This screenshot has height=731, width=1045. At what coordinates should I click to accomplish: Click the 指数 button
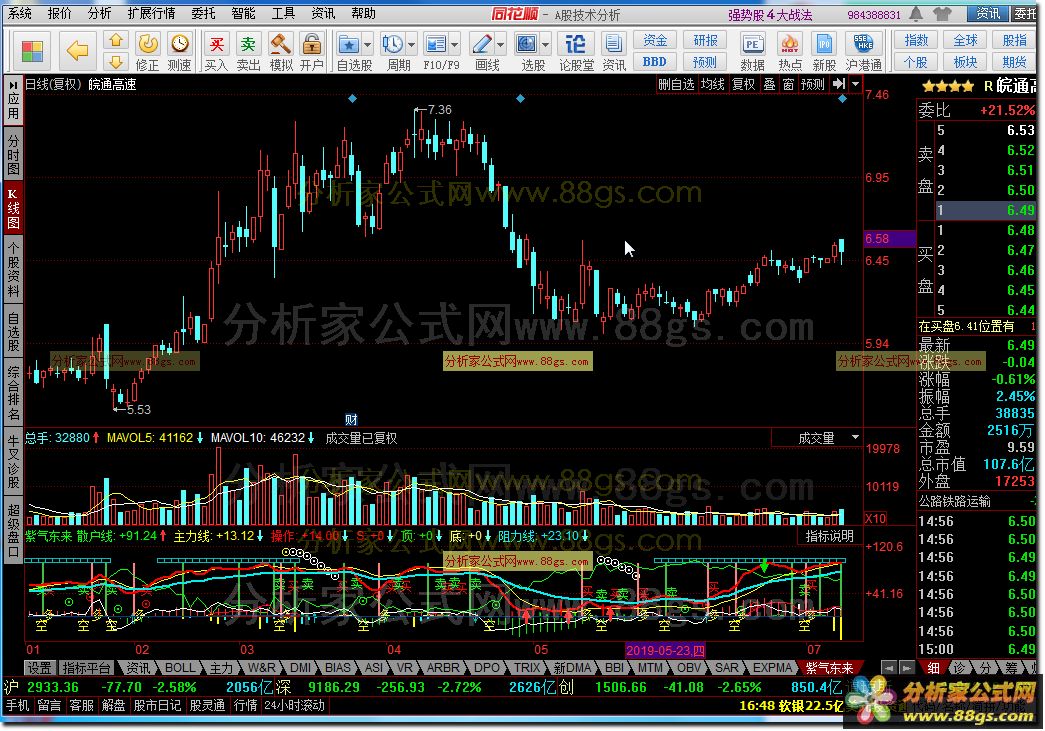point(916,41)
